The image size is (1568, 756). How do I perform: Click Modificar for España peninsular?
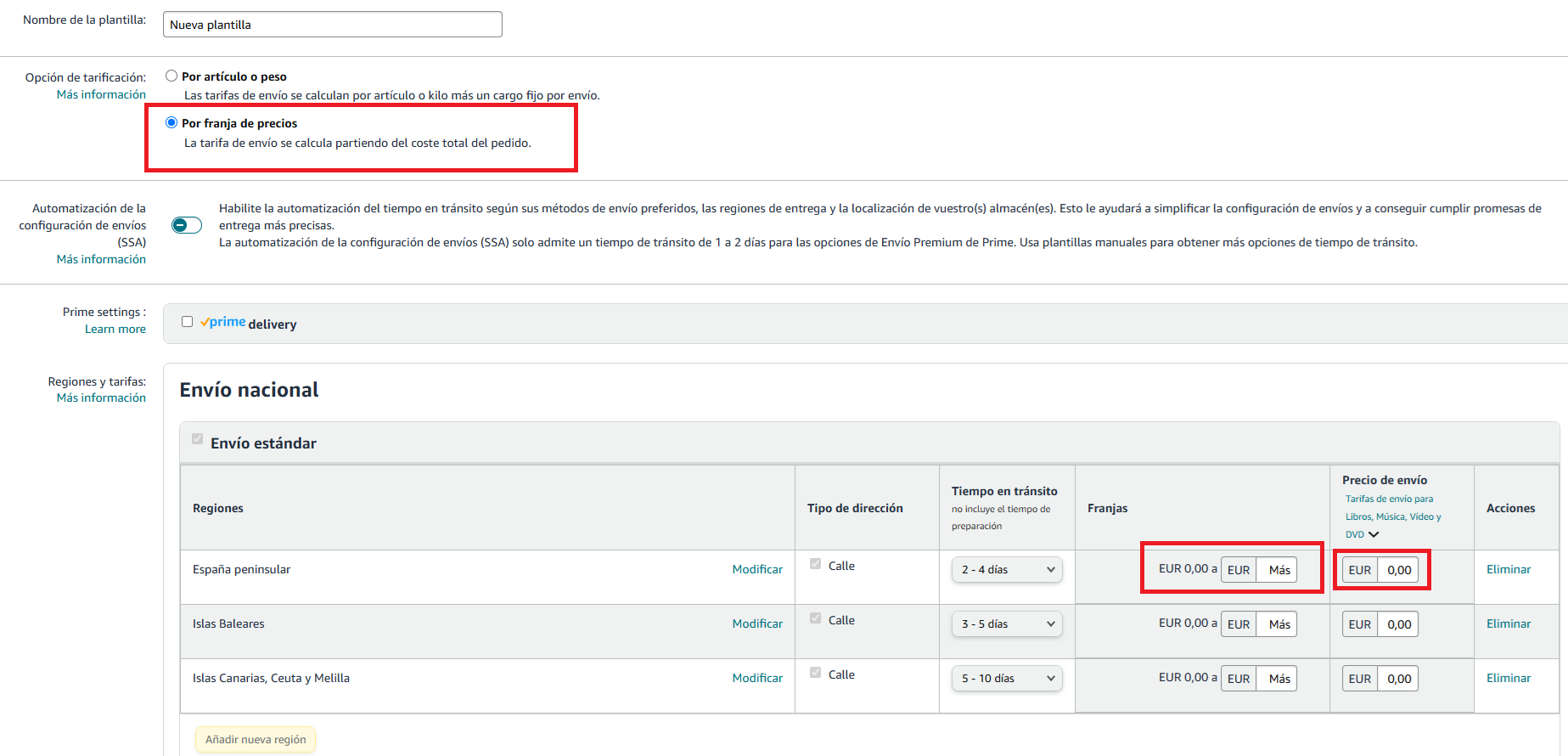[x=757, y=569]
